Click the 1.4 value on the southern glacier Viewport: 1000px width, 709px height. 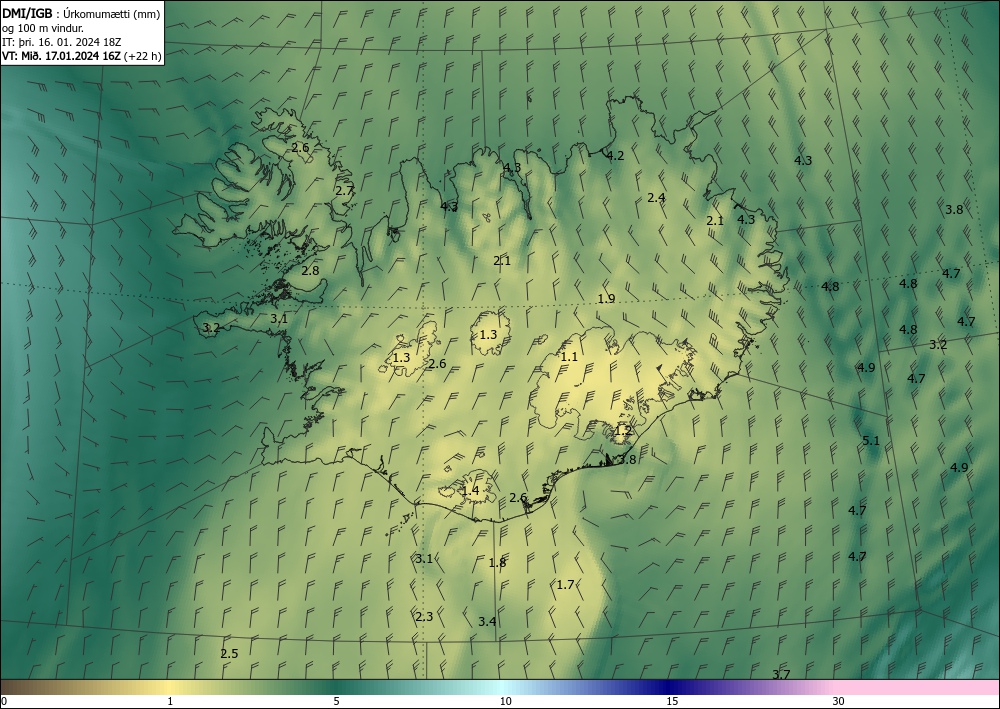(x=470, y=491)
